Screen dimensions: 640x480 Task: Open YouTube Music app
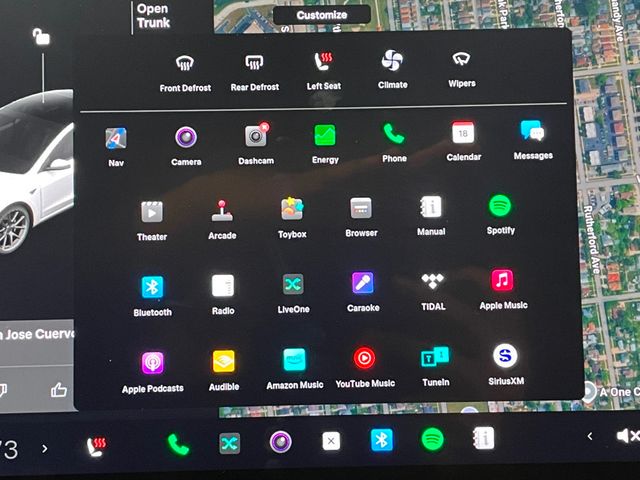click(x=364, y=358)
